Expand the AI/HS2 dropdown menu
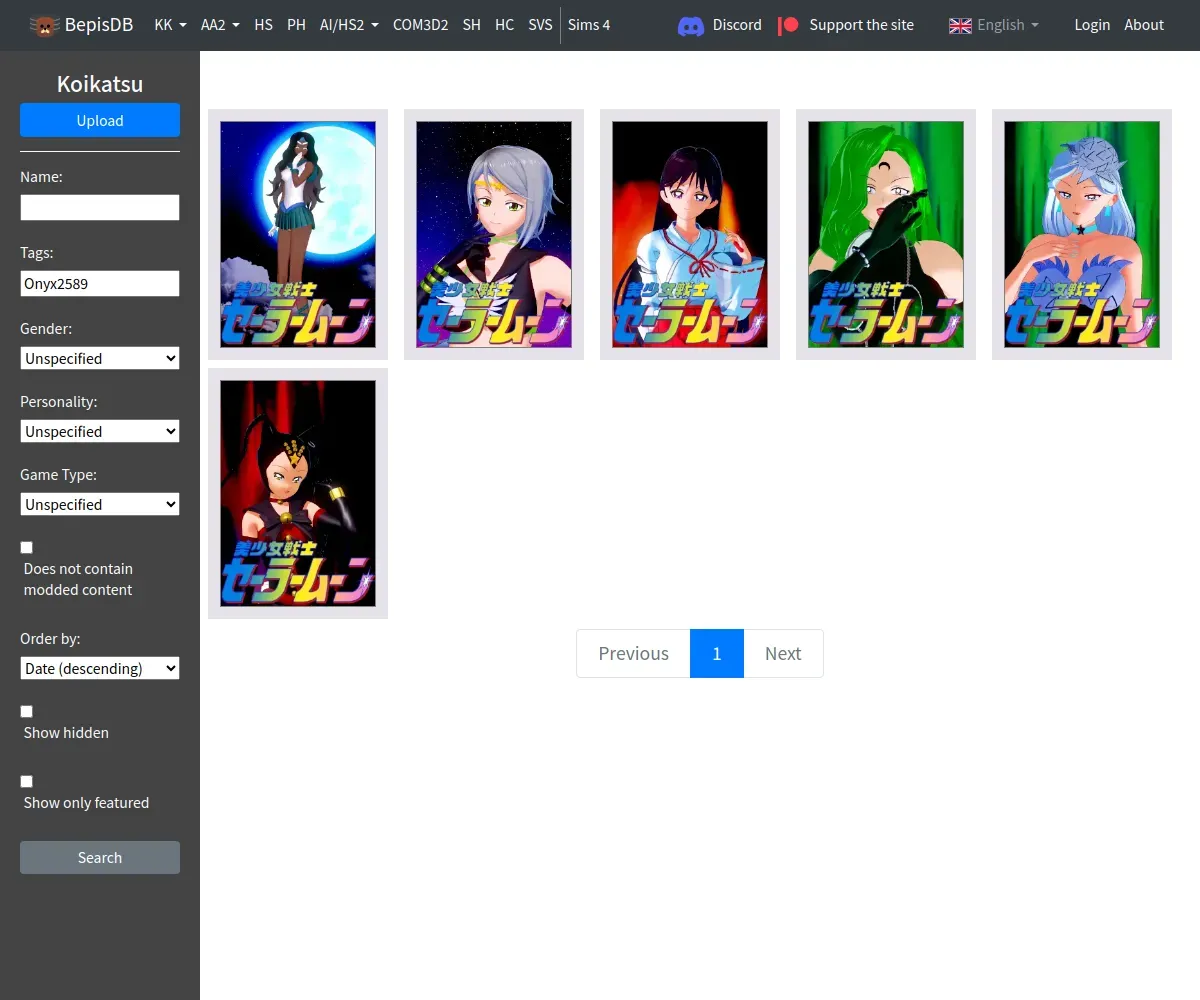The image size is (1200, 1000). pyautogui.click(x=349, y=25)
